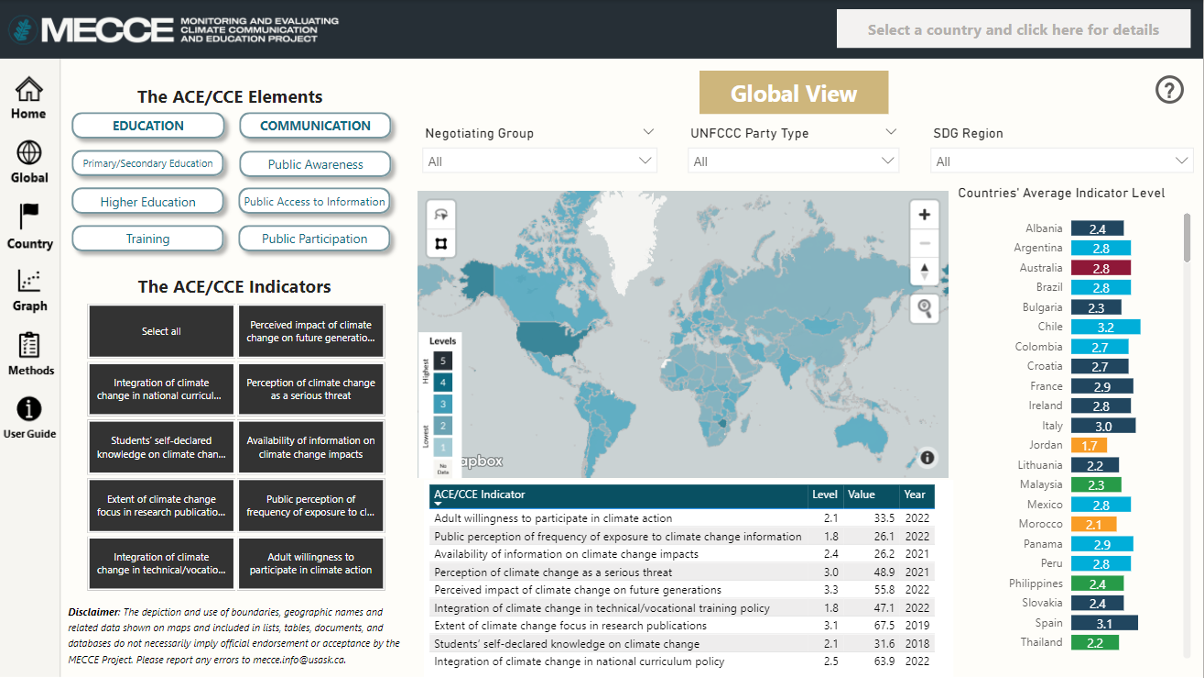1204x678 pixels.
Task: Click the Level 5 legend color swatch
Action: point(442,361)
